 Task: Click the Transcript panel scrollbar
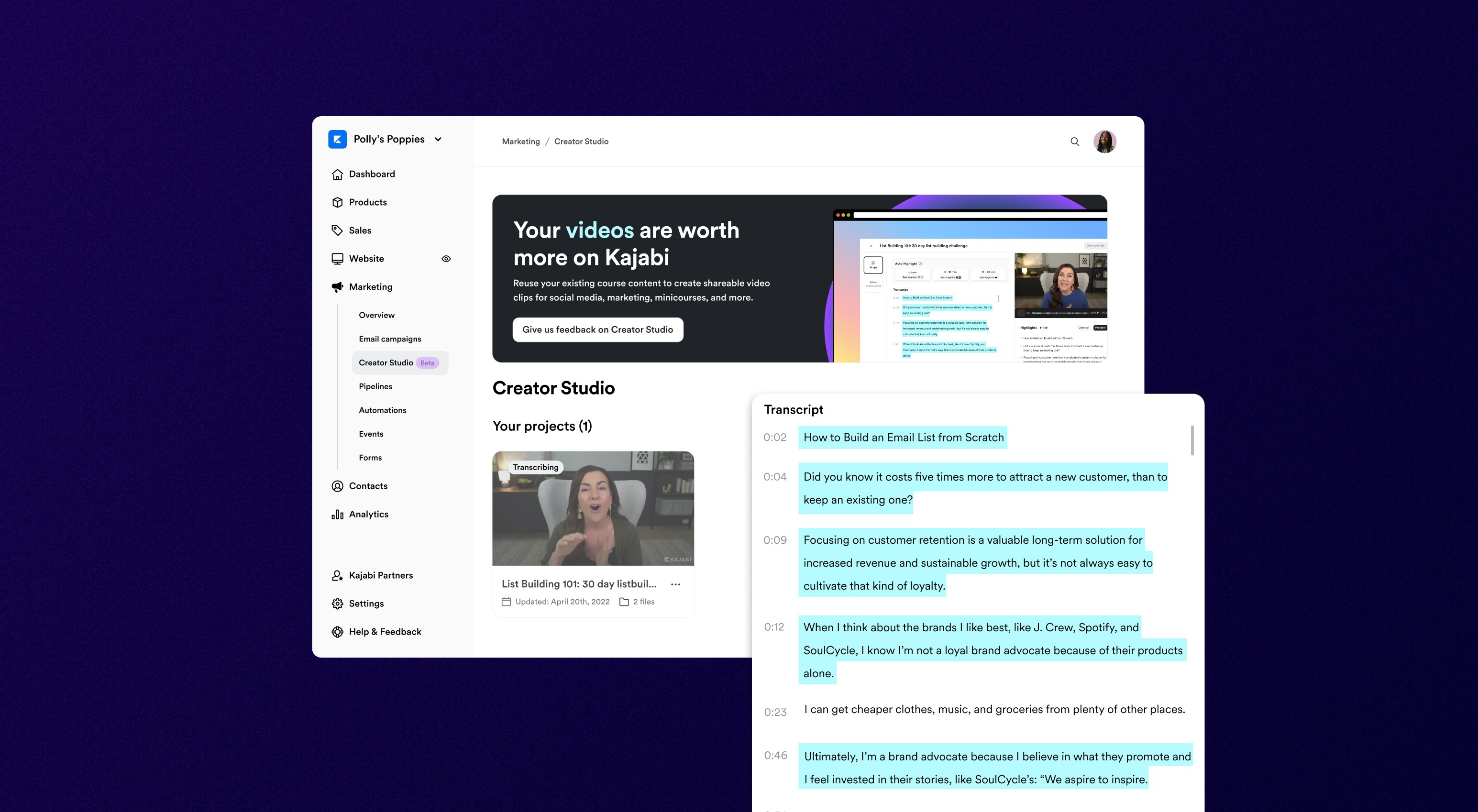pyautogui.click(x=1191, y=440)
